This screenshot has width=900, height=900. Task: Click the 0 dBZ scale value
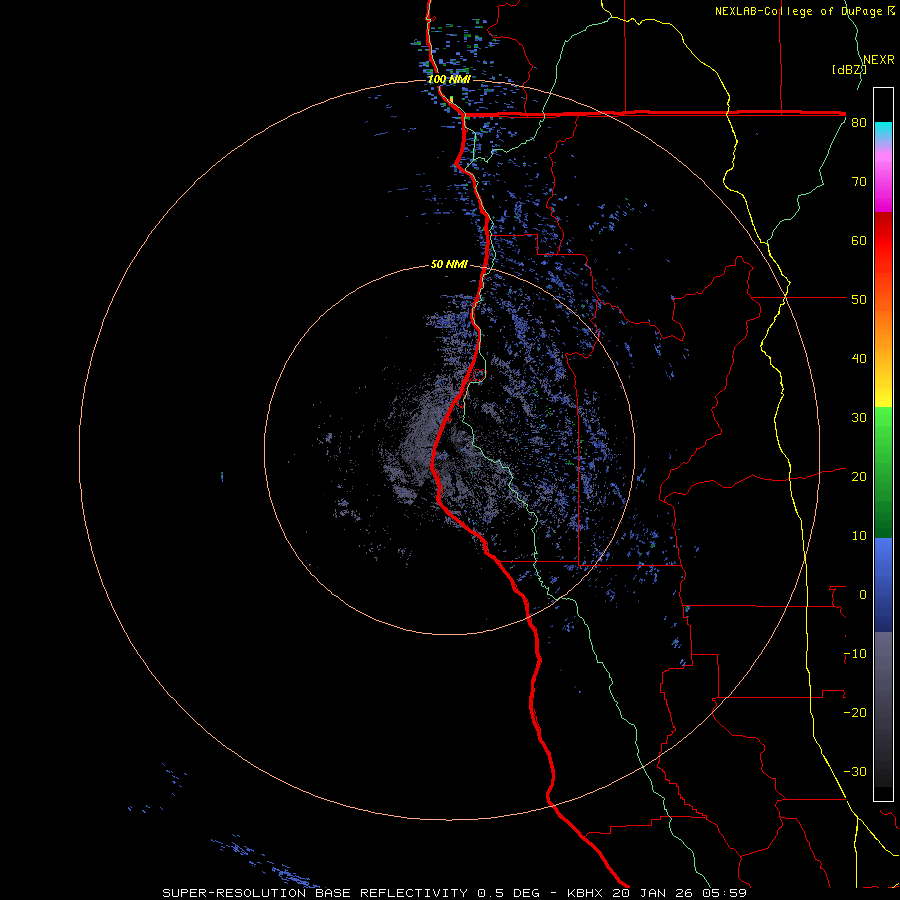863,595
